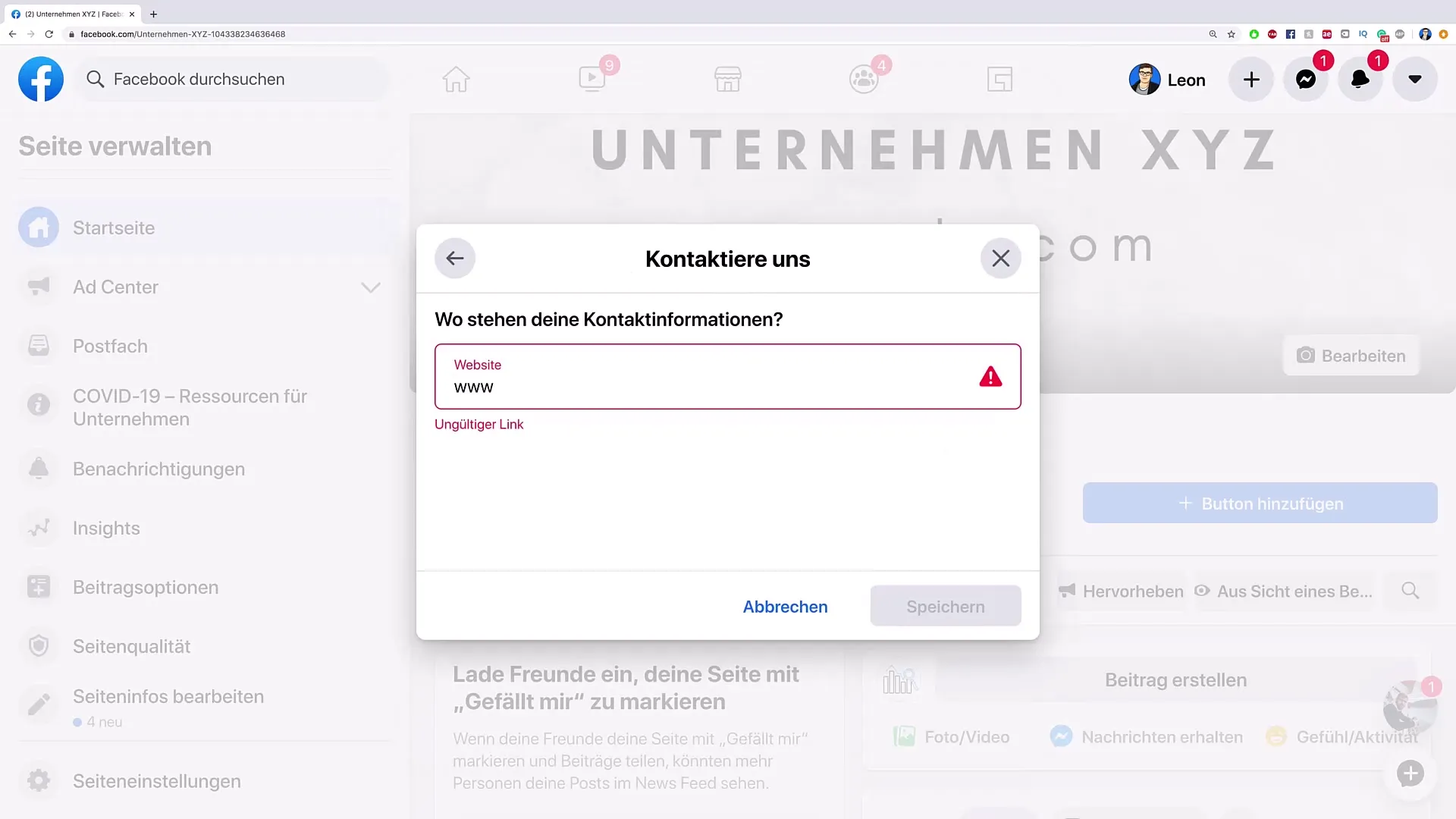Viewport: 1456px width, 819px height.
Task: Select the marketplace icon
Action: pyautogui.click(x=728, y=79)
